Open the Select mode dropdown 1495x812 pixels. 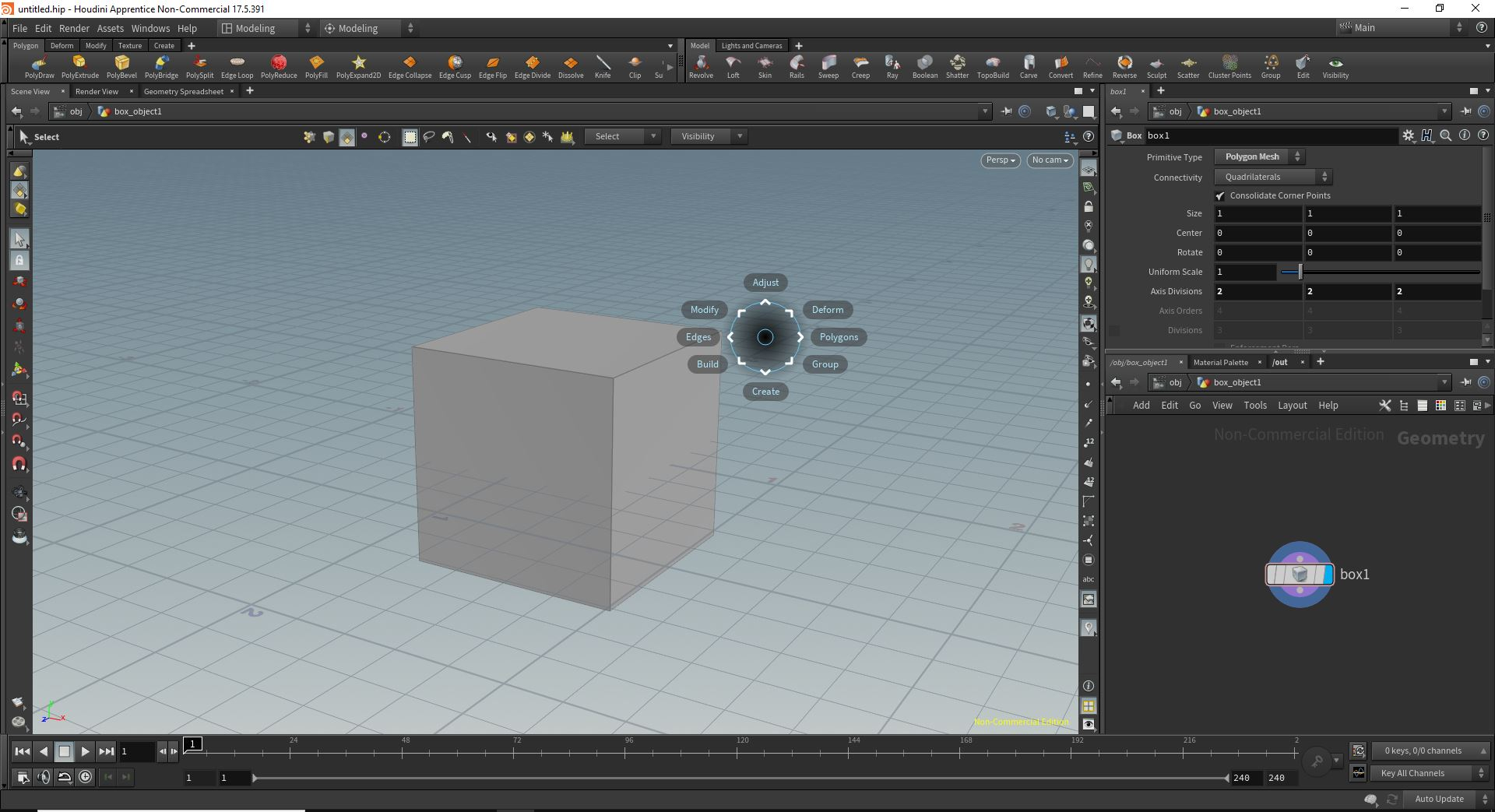623,136
